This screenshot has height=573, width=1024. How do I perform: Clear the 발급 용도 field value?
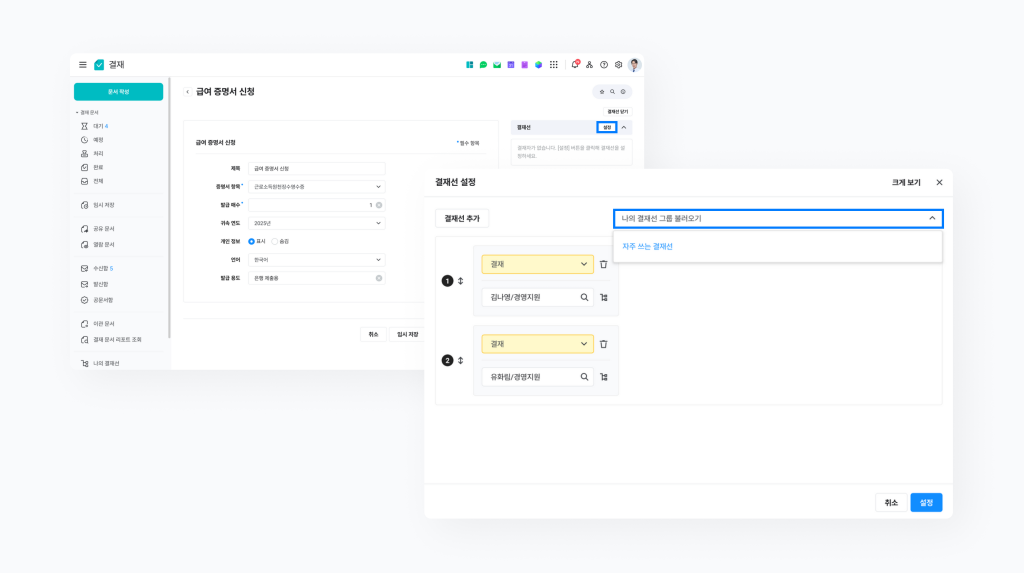tap(379, 278)
